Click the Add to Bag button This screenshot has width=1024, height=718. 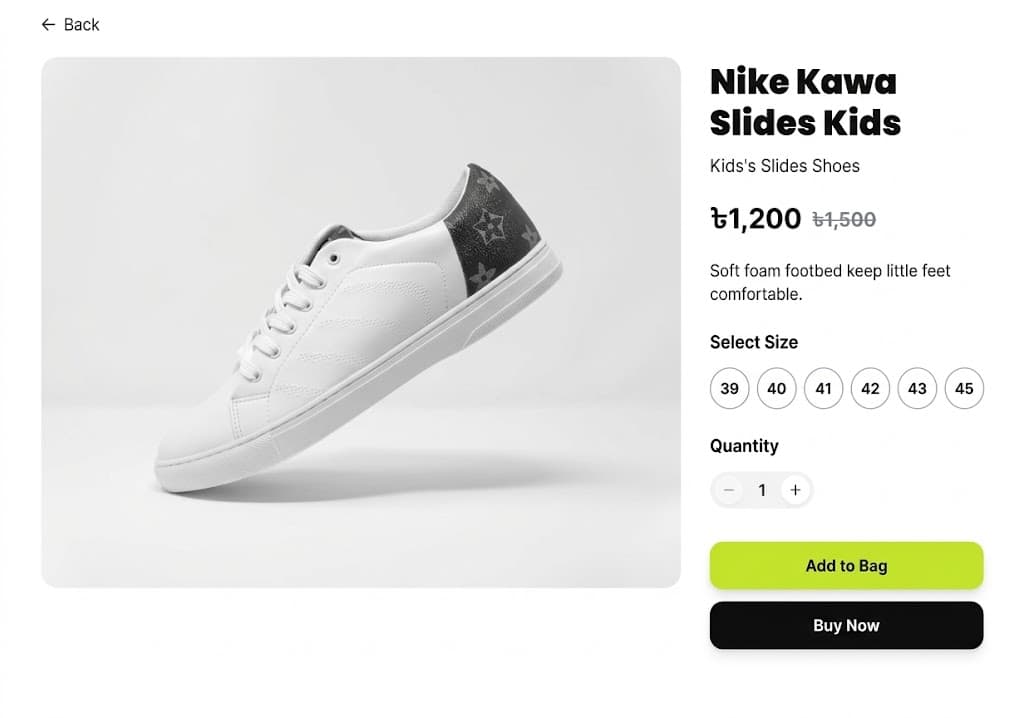(846, 566)
